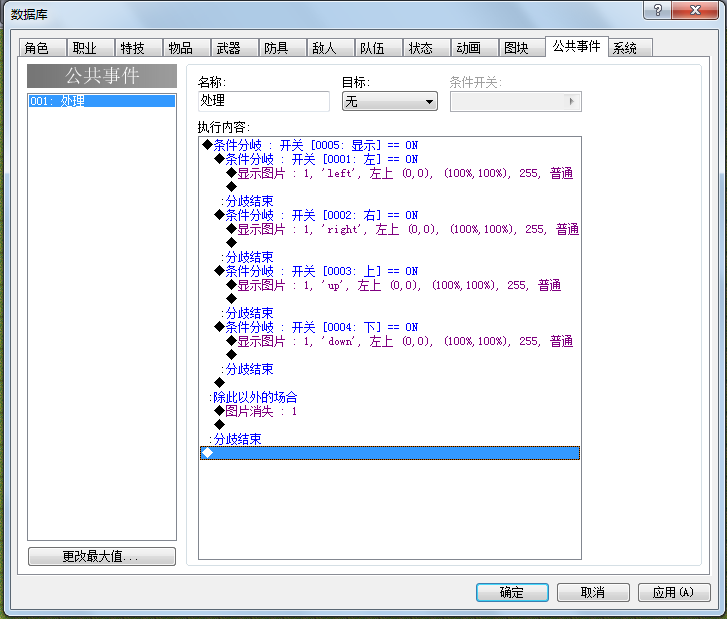Click 更改最大值 button
The image size is (727, 619).
[102, 556]
